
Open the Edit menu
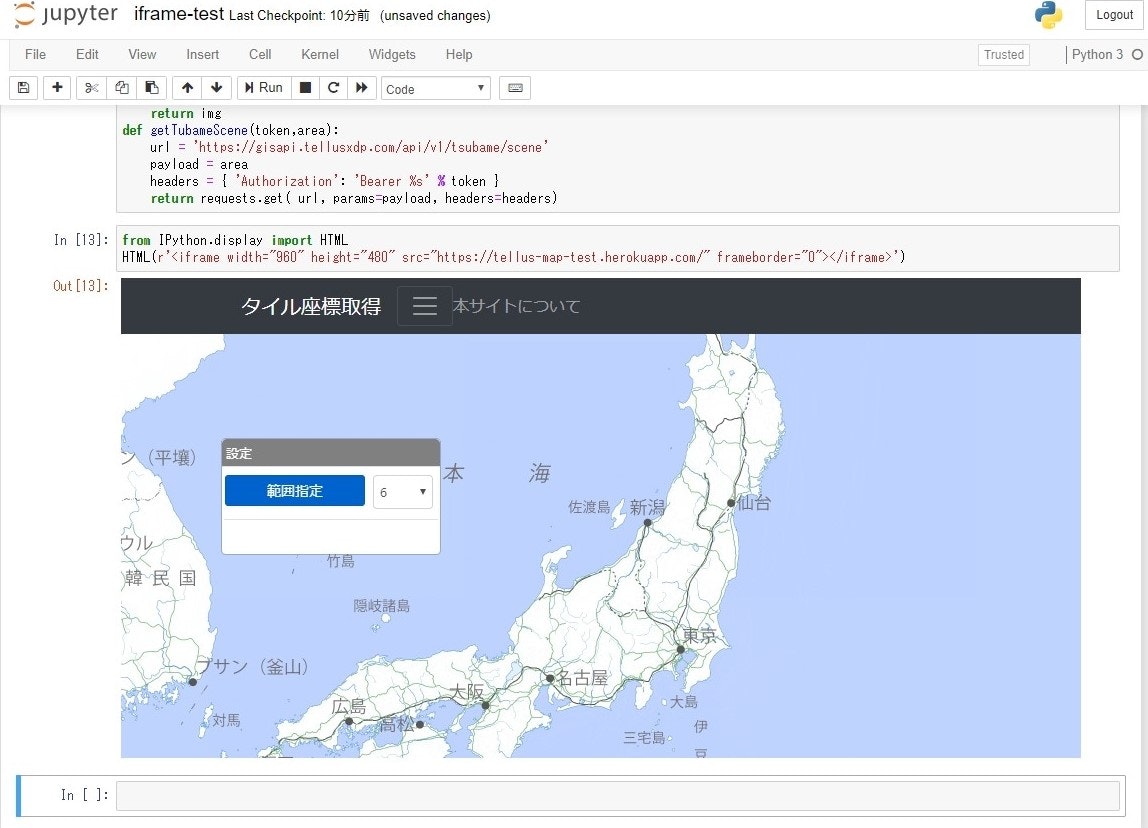pos(87,54)
